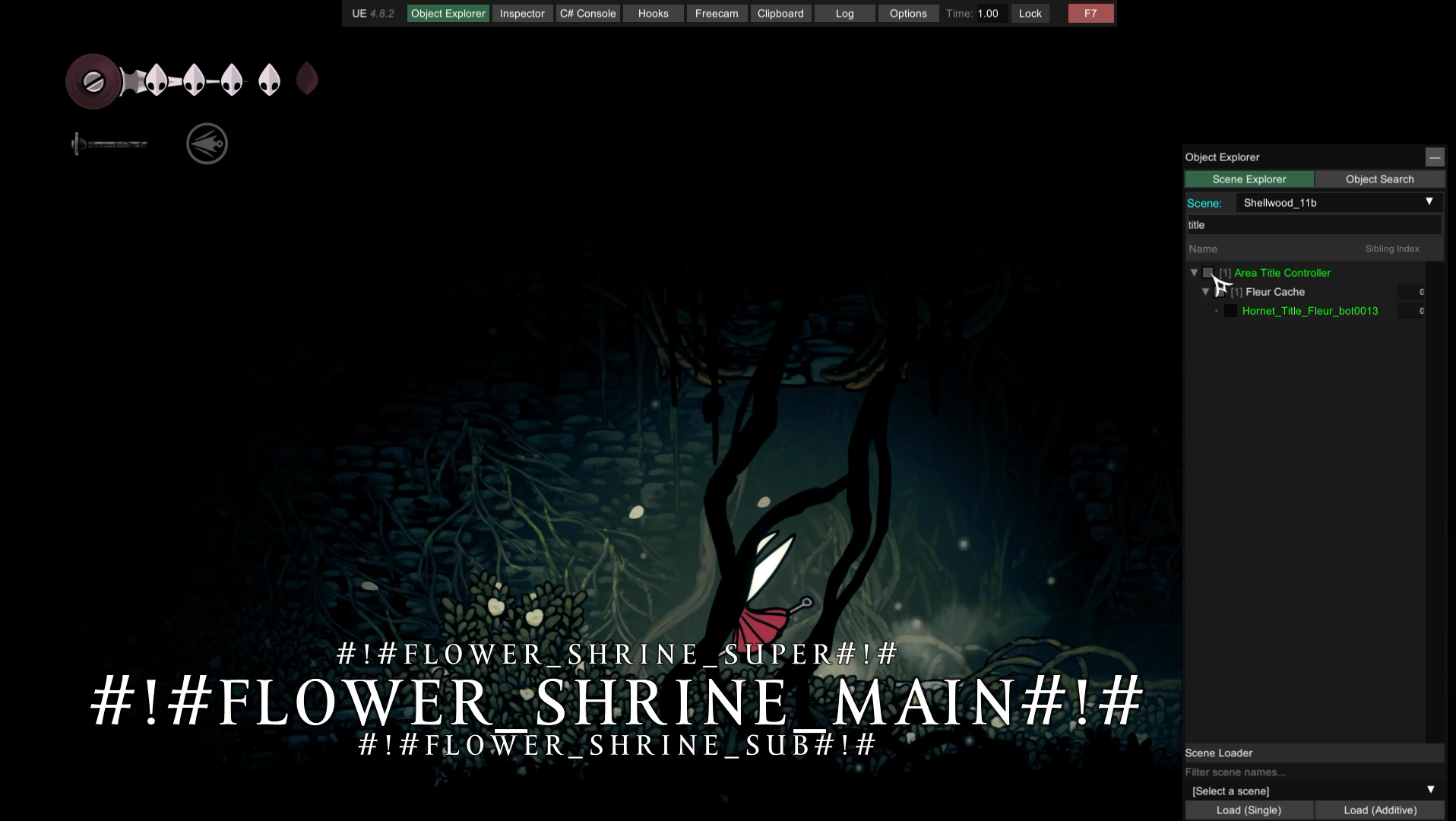Open the C# Console from top bar
Viewport: 1456px width, 821px height.
587,14
